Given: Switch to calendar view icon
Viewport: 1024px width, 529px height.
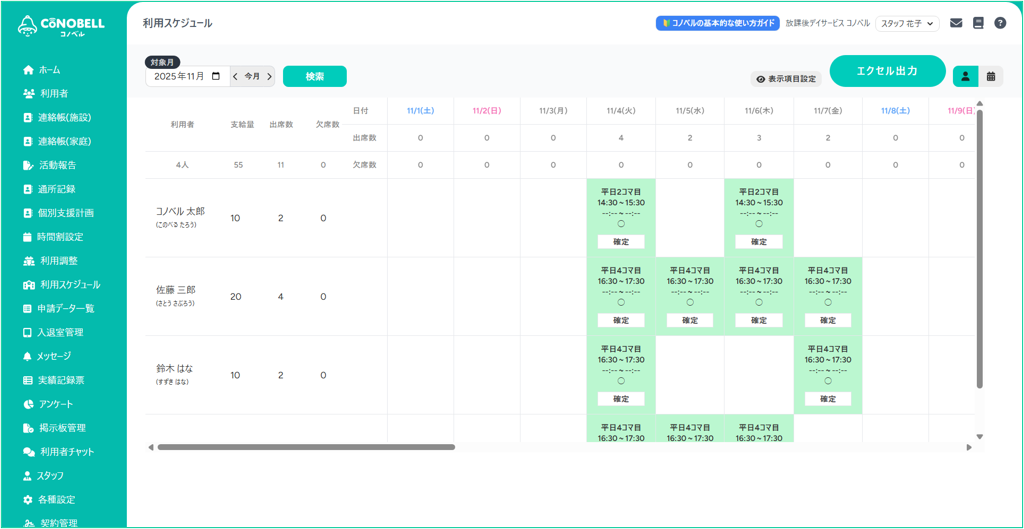Looking at the screenshot, I should (x=990, y=76).
